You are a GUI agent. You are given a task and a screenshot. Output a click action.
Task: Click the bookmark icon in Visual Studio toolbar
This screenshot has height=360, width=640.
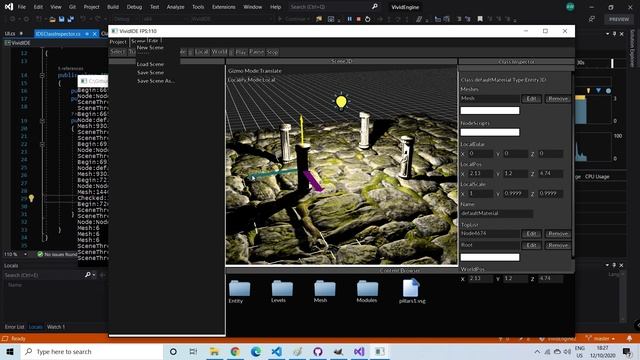pyautogui.click(x=480, y=19)
